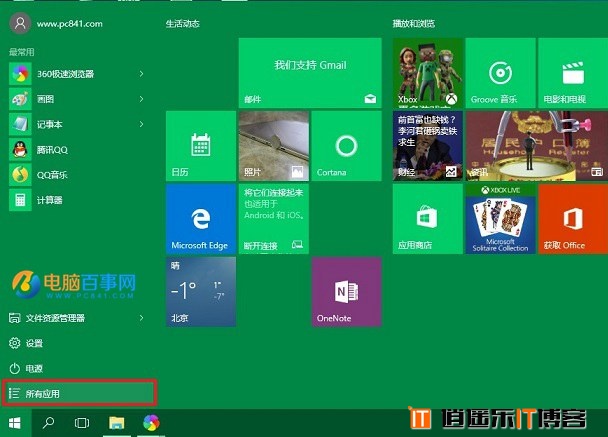This screenshot has width=608, height=437.
Task: Open 电影和电视 tile
Action: 573,73
